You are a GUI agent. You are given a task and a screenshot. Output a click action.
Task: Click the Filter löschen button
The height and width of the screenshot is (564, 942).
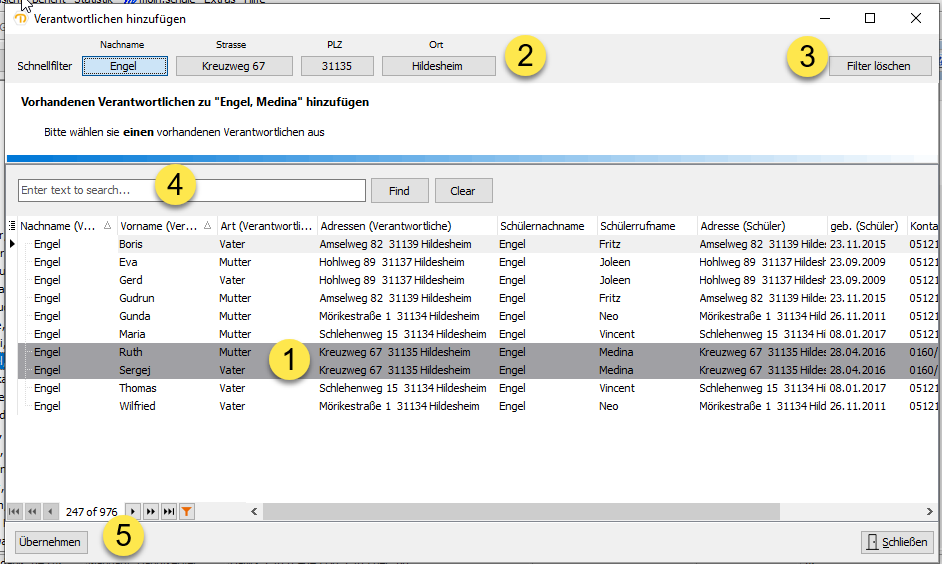(879, 66)
